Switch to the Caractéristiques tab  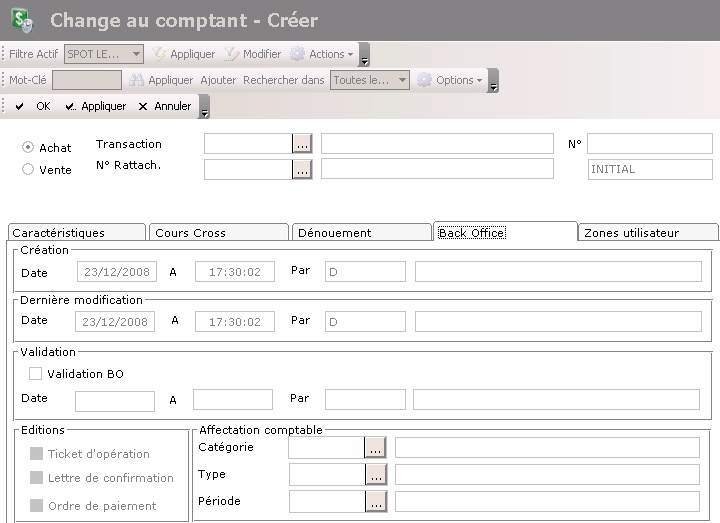pos(58,233)
